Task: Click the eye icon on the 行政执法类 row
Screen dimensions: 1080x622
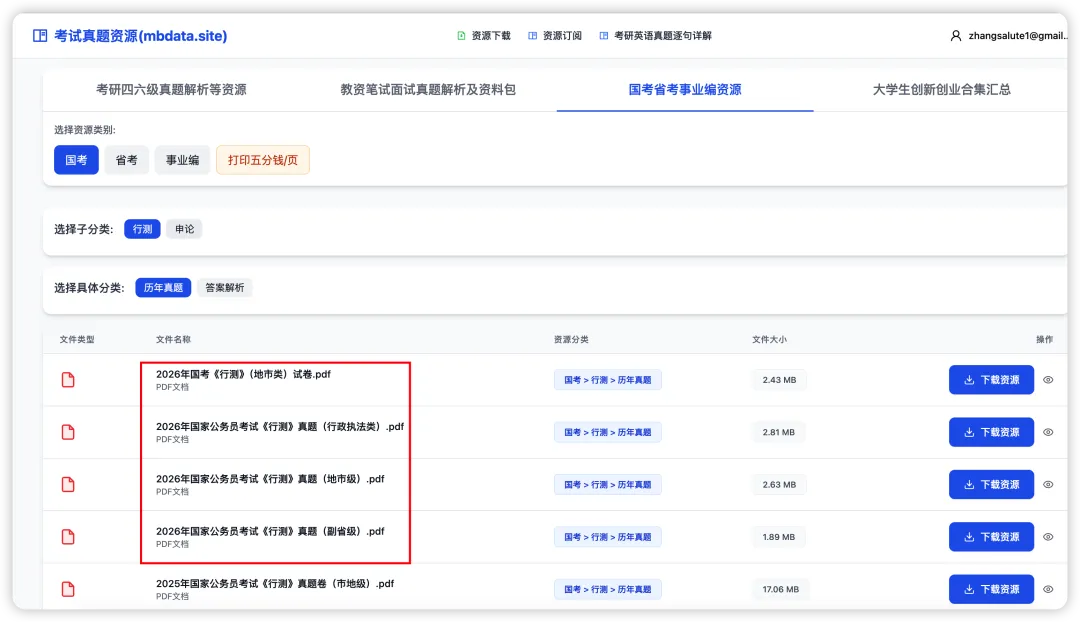Action: (1048, 432)
